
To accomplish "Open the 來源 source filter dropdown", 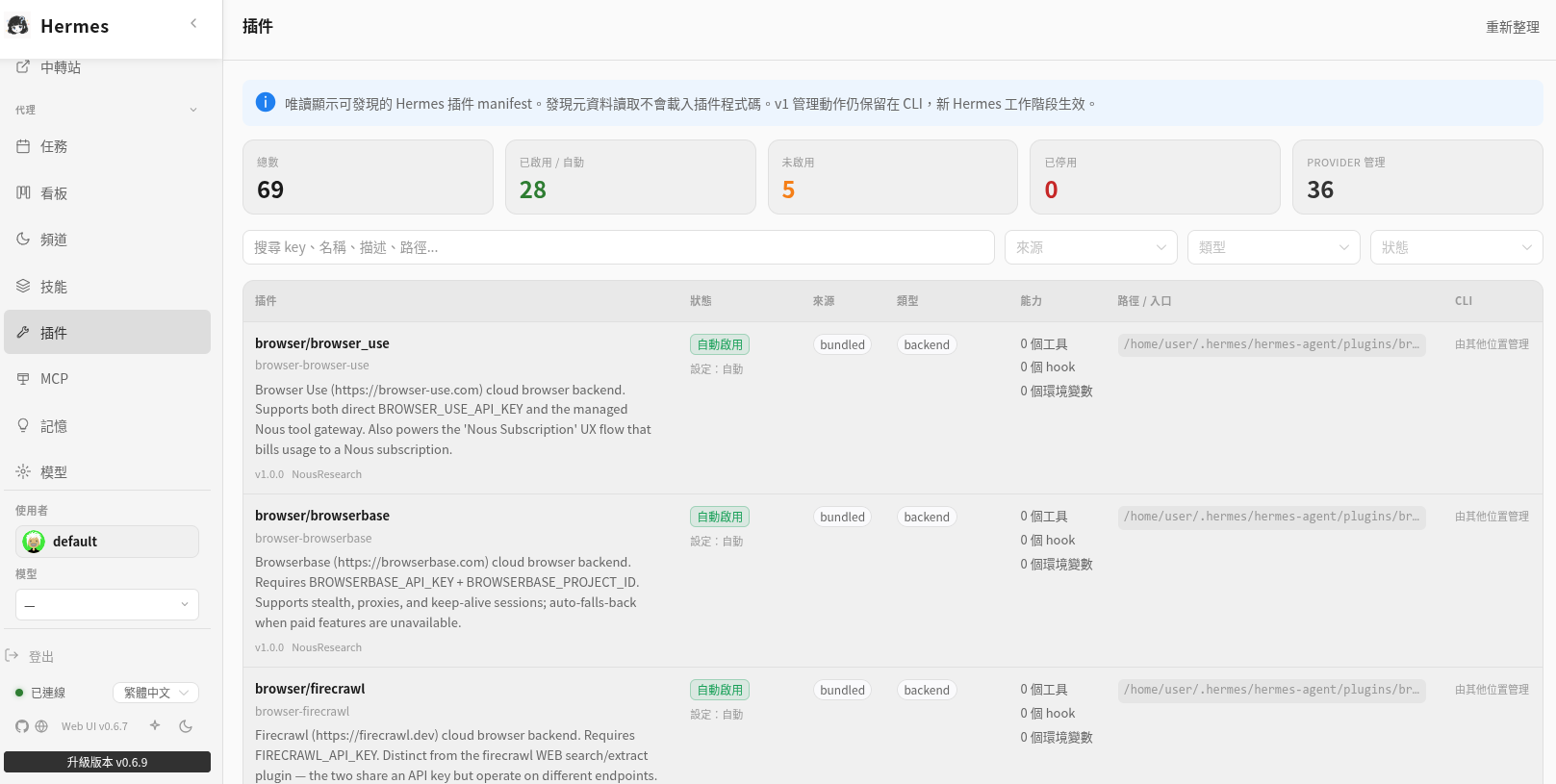I will (x=1091, y=247).
